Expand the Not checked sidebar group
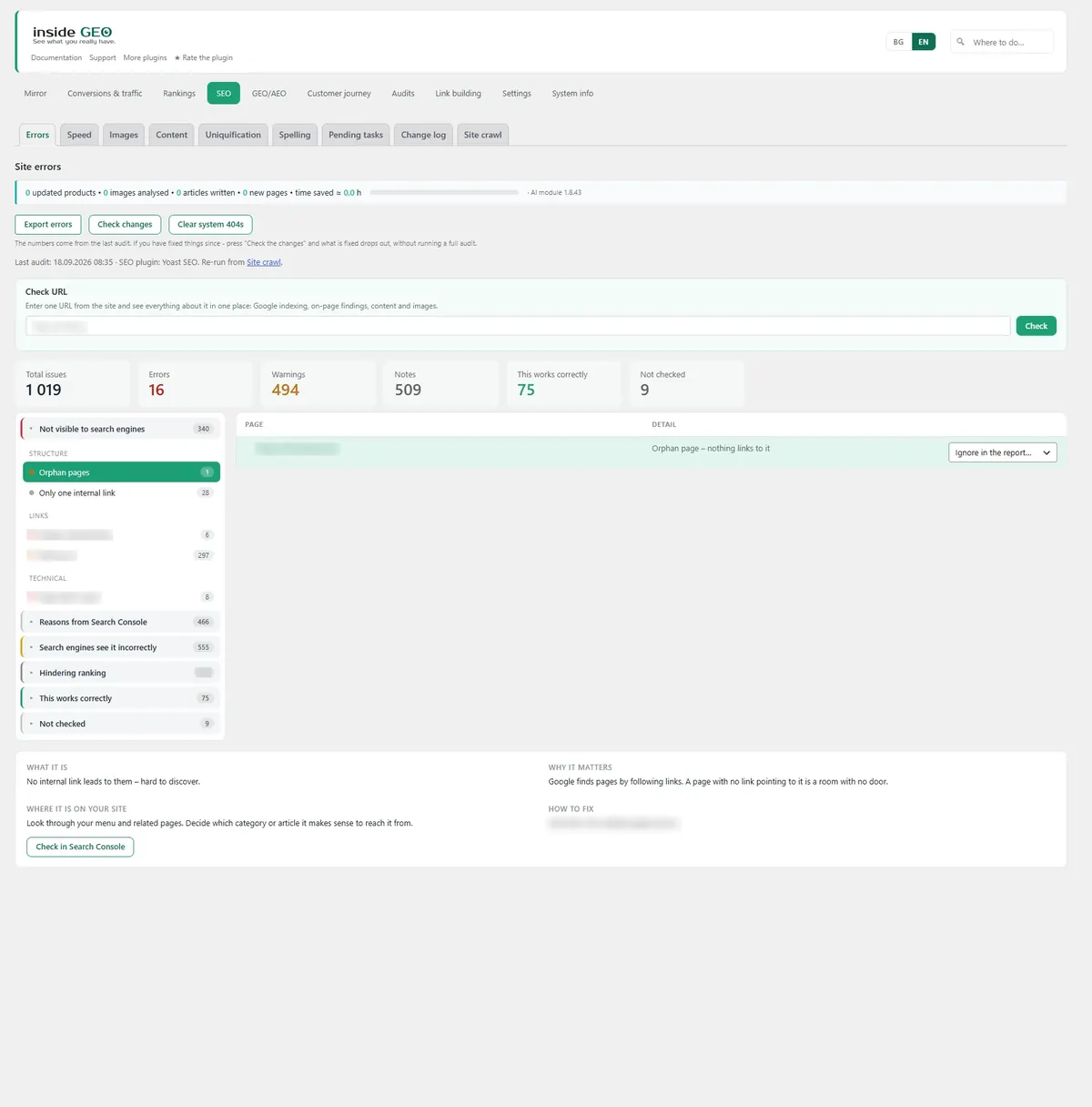This screenshot has width=1092, height=1107. tap(120, 724)
